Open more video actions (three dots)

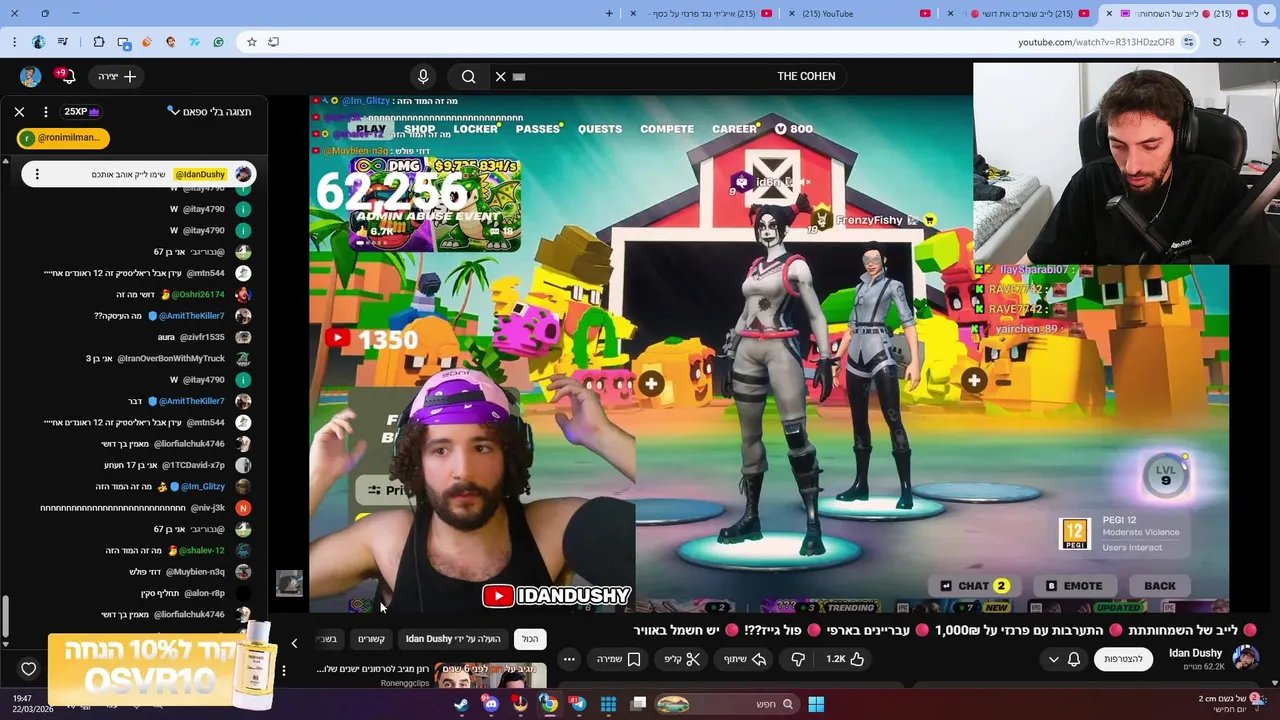[569, 659]
